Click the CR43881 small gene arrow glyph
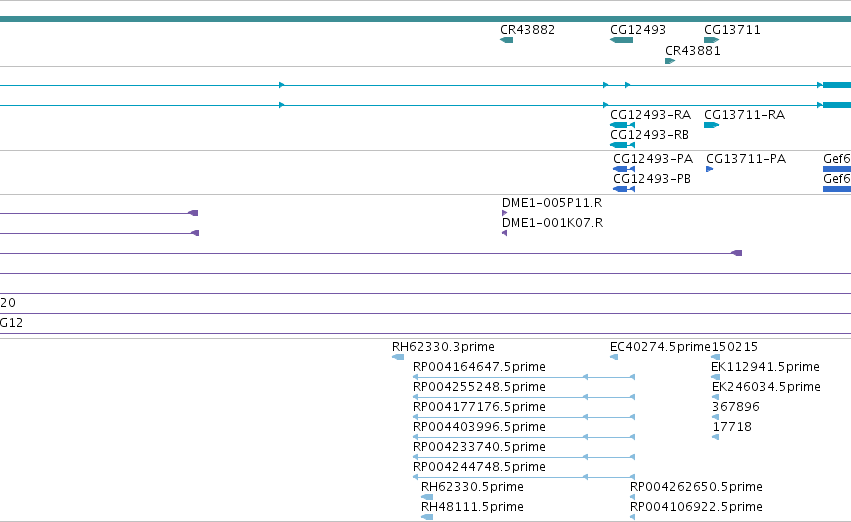The width and height of the screenshot is (851, 522). (x=670, y=61)
